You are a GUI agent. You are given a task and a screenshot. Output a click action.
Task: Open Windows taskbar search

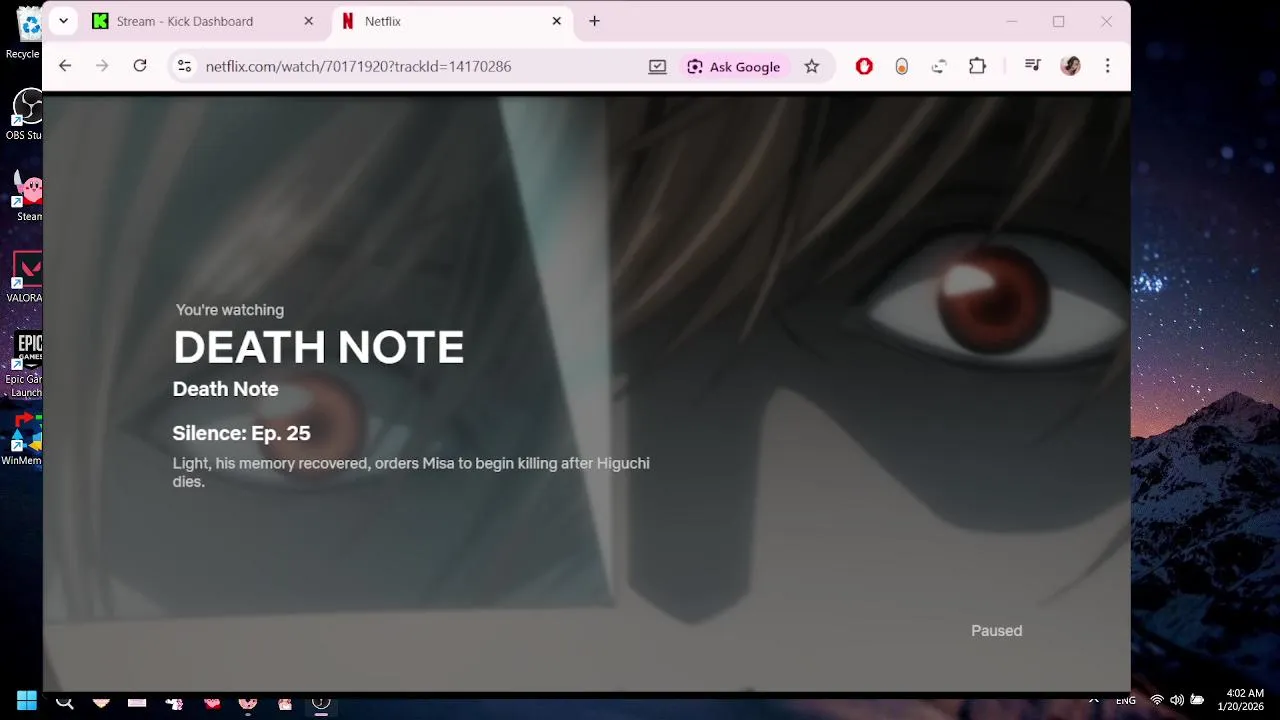[65, 702]
